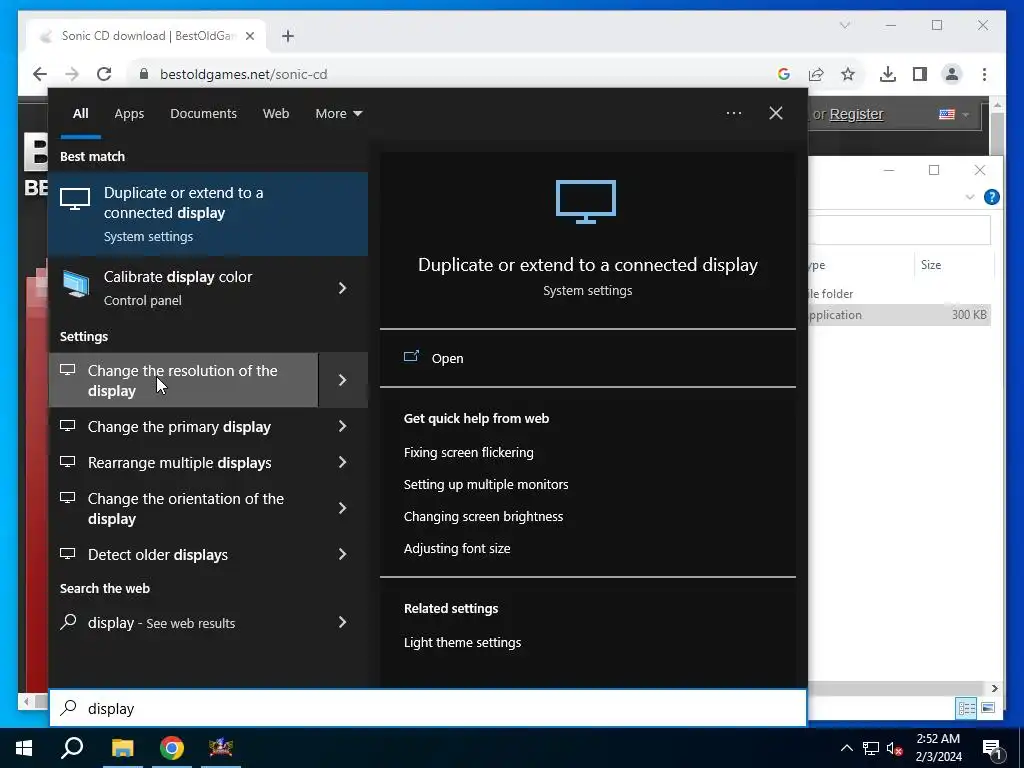Click the Register link on website

click(x=856, y=114)
